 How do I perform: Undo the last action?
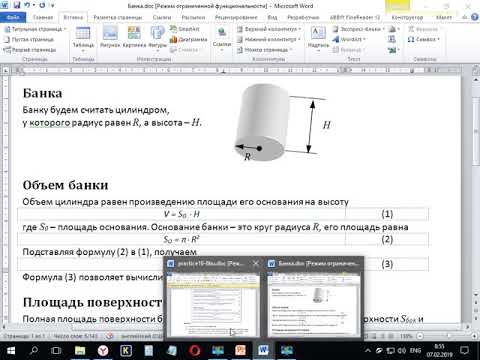click(x=27, y=5)
